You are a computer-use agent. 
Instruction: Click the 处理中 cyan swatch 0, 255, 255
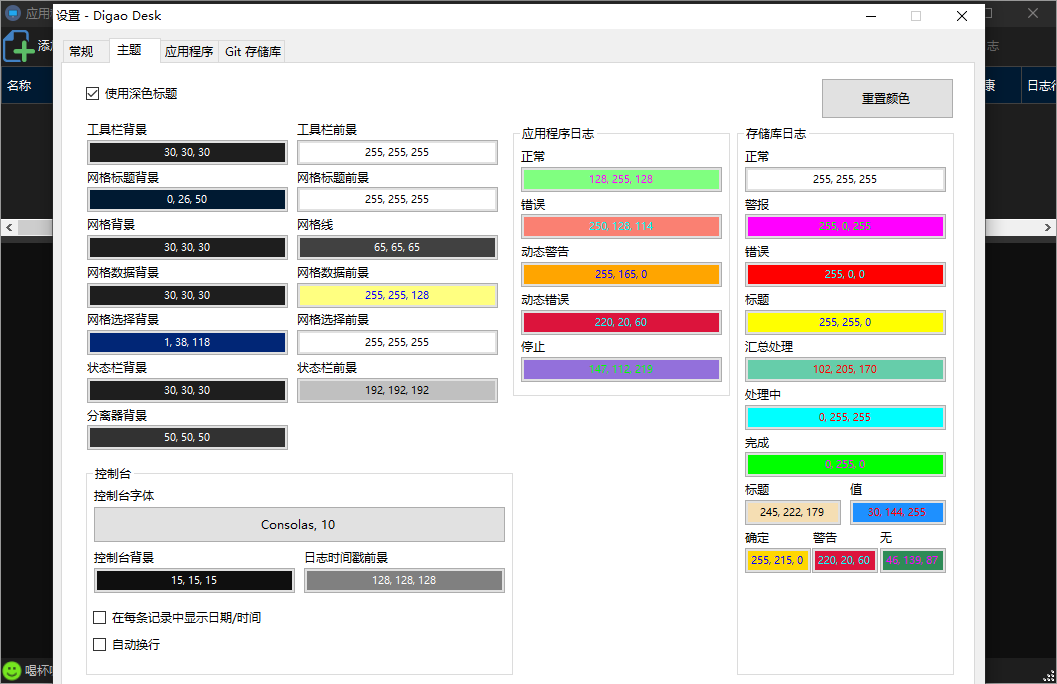(x=845, y=417)
